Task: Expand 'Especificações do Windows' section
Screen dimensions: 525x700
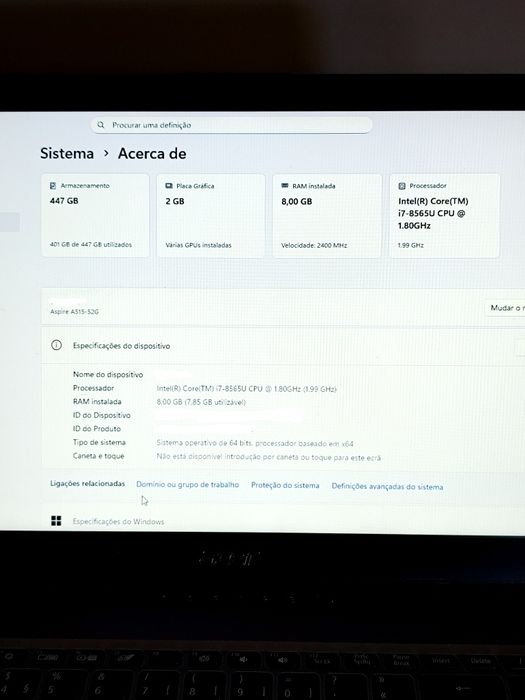Action: pos(283,521)
